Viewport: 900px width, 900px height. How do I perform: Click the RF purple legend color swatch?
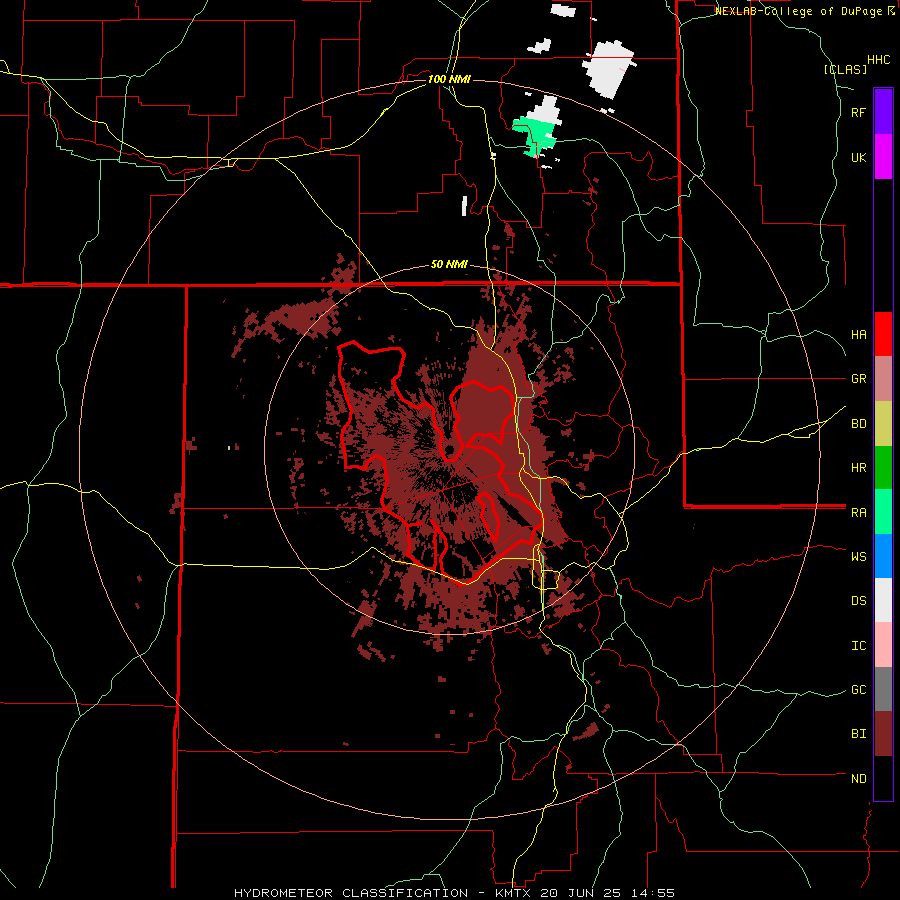click(883, 112)
